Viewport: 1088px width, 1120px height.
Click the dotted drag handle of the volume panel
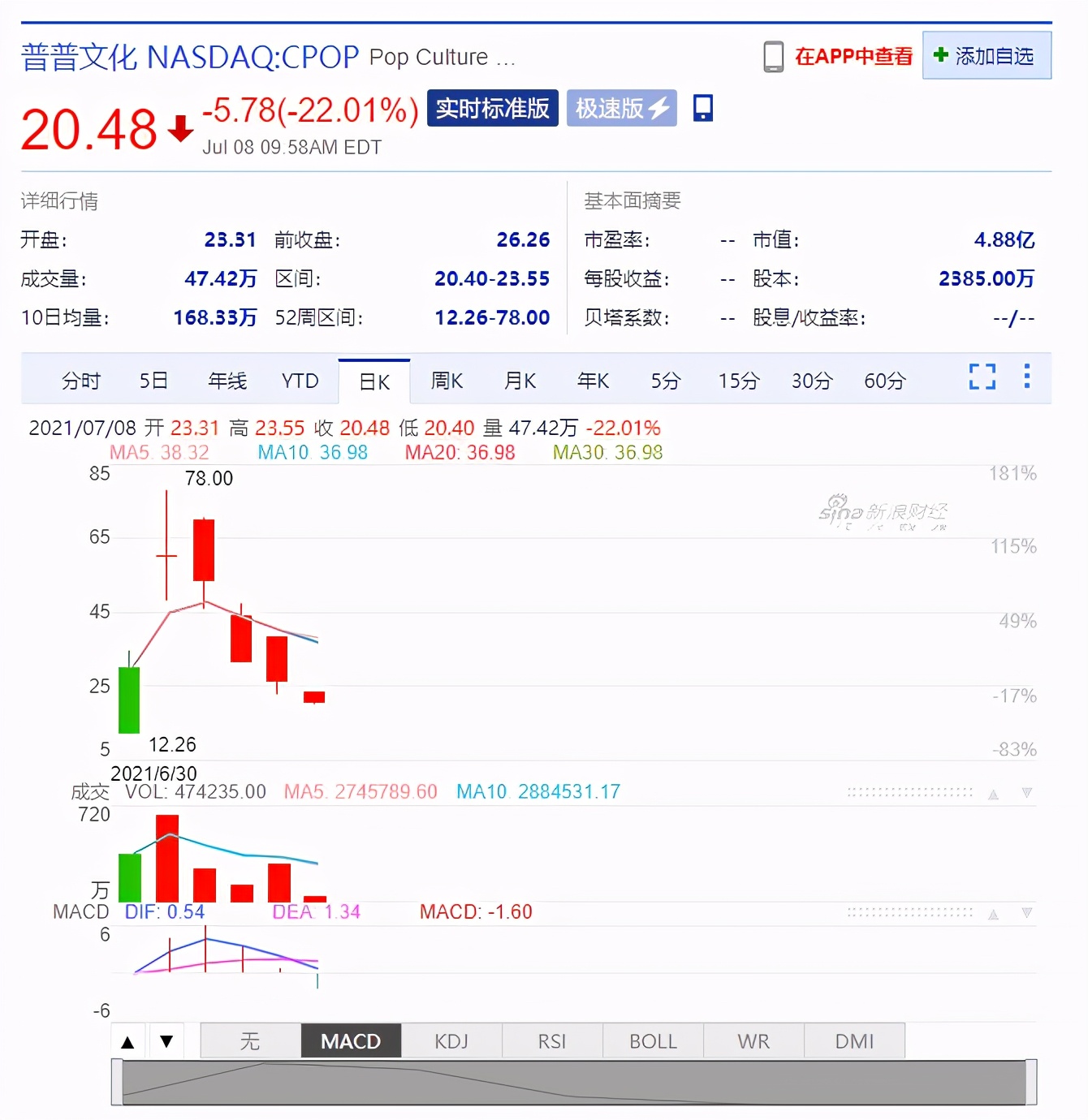(x=909, y=792)
